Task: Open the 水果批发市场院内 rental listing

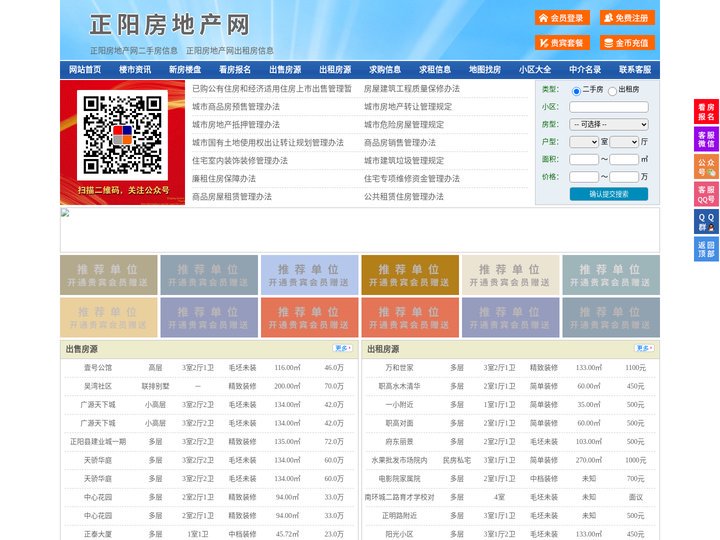Action: 399,460
